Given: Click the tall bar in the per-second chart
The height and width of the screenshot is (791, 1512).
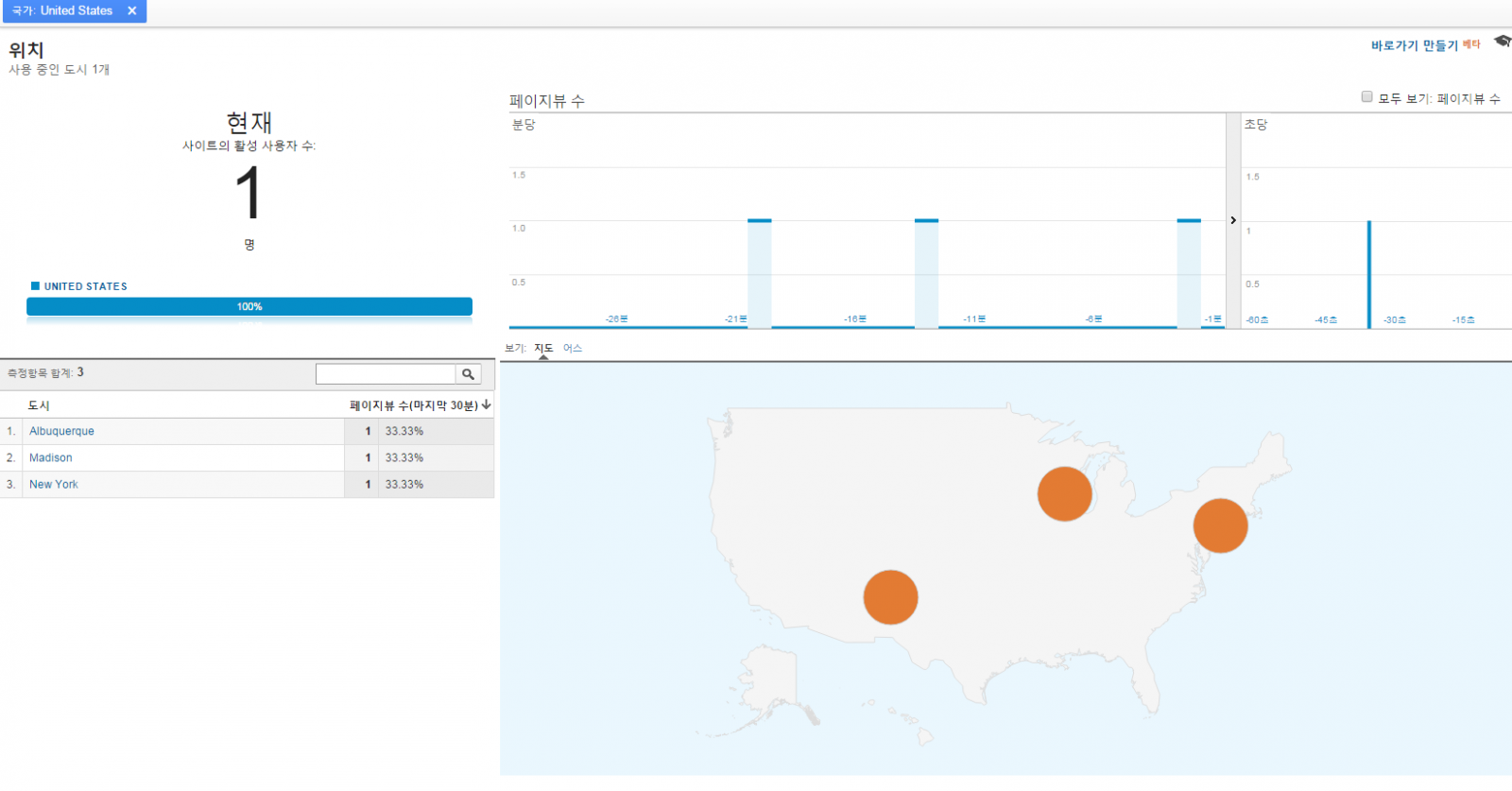Looking at the screenshot, I should pos(1369,275).
